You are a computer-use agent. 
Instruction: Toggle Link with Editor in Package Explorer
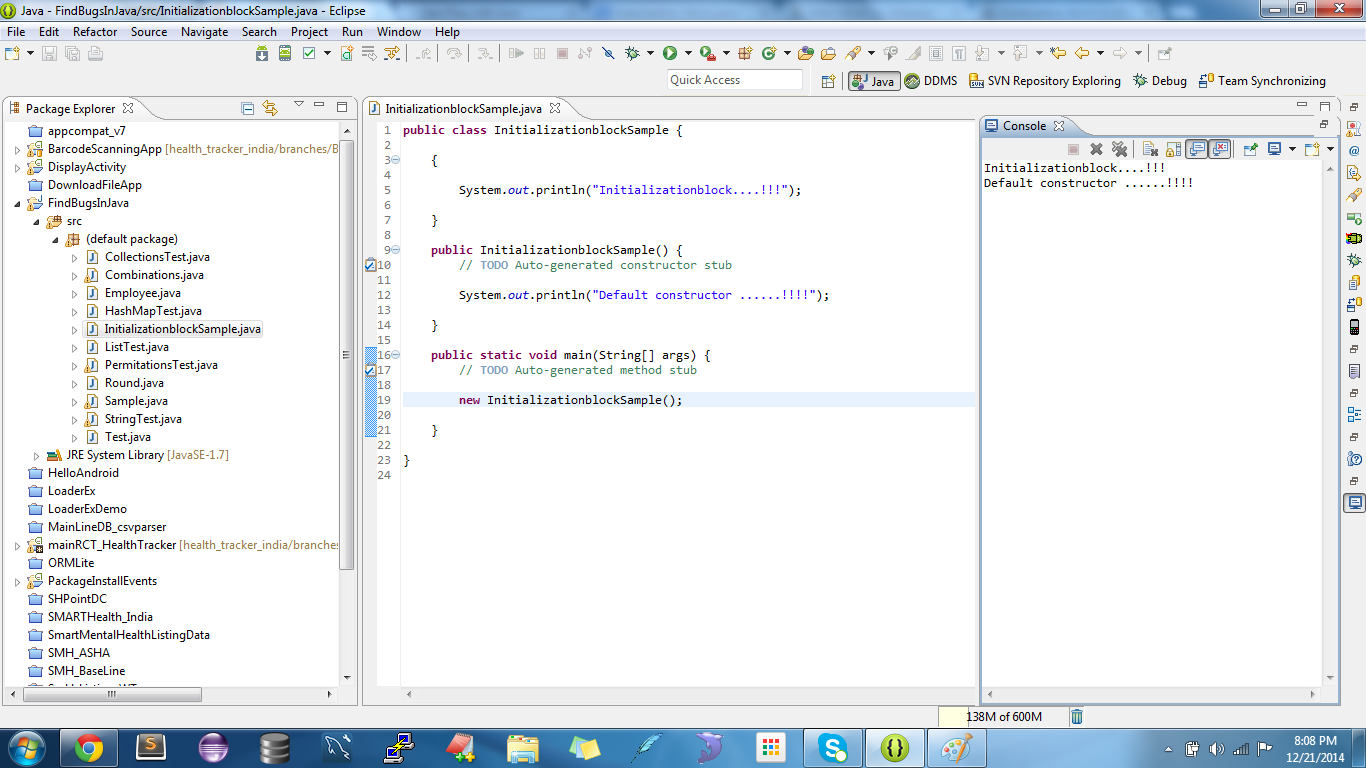click(x=269, y=108)
